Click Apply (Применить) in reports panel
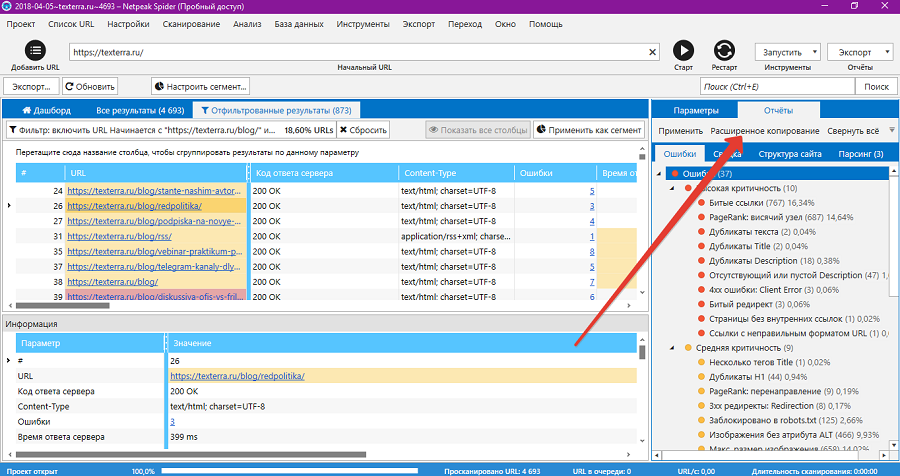The height and width of the screenshot is (476, 900). 680,131
